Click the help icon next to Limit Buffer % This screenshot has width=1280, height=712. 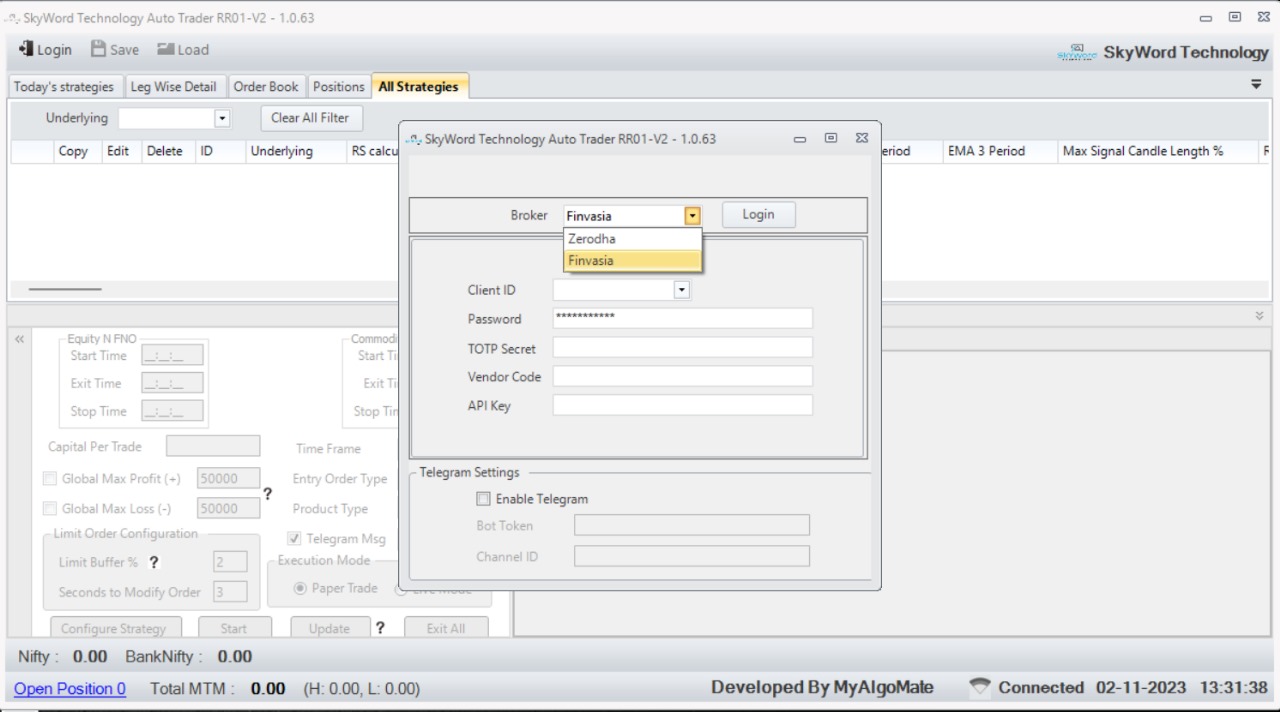(x=154, y=562)
